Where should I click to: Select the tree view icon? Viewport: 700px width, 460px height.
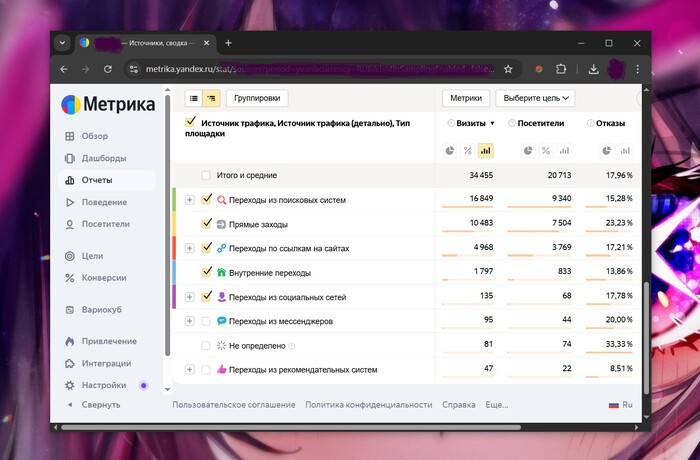point(211,98)
